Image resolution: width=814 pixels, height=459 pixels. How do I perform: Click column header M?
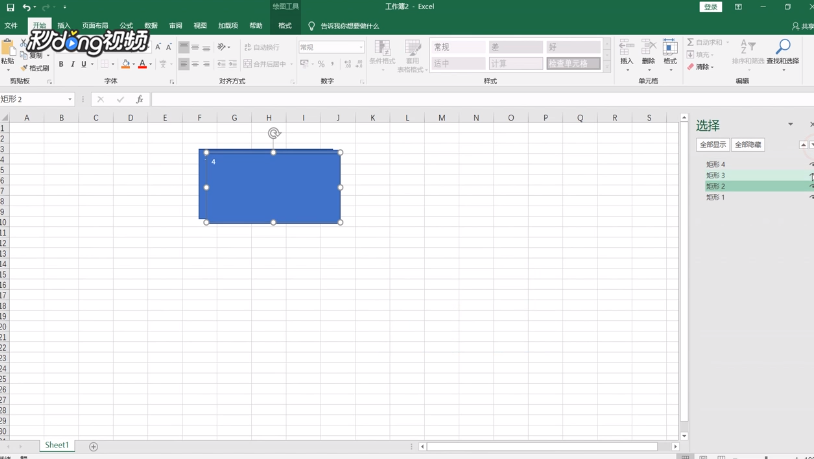[441, 118]
